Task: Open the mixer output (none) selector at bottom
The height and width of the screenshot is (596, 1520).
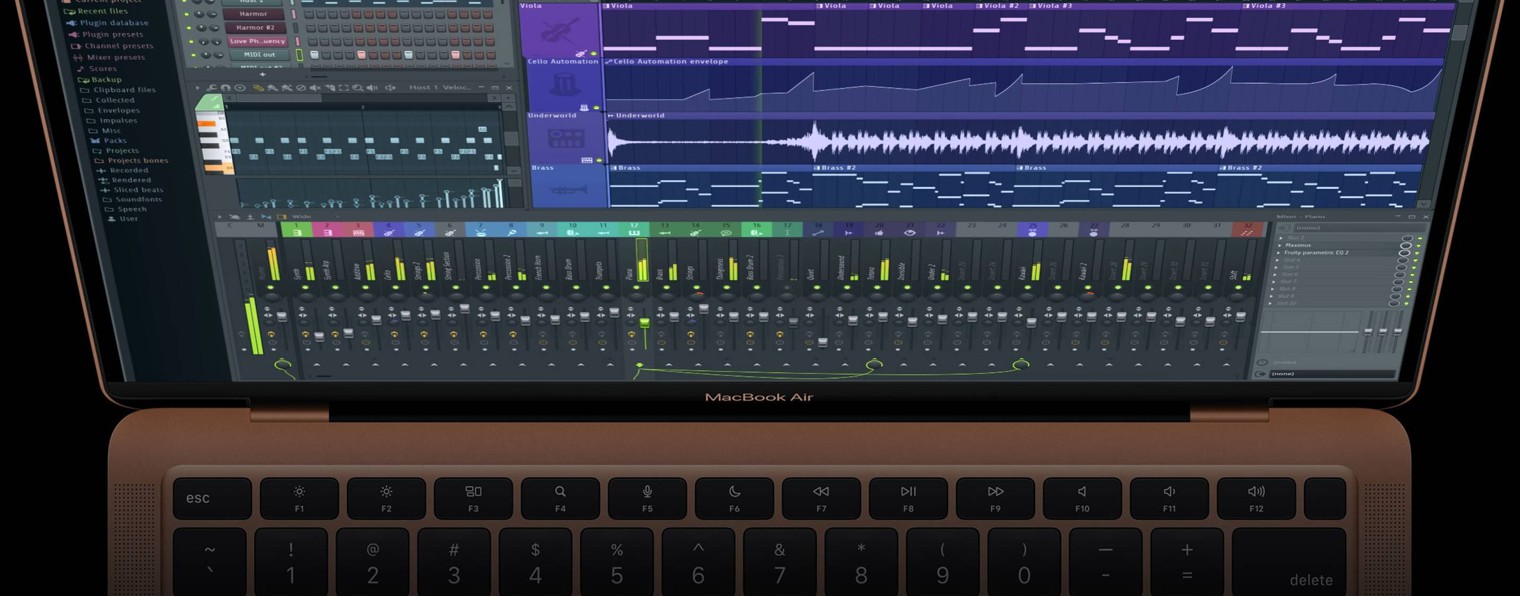Action: [x=1330, y=373]
